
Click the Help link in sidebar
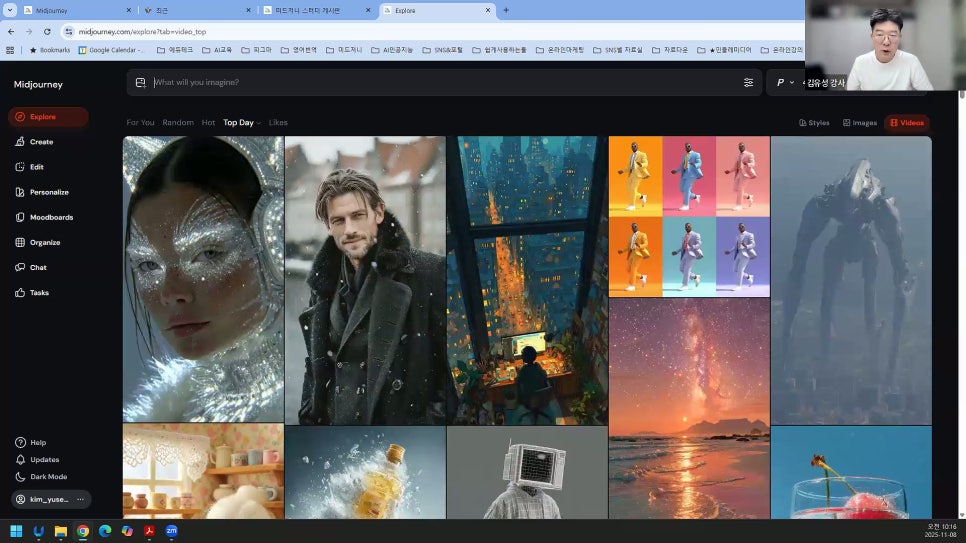click(38, 442)
